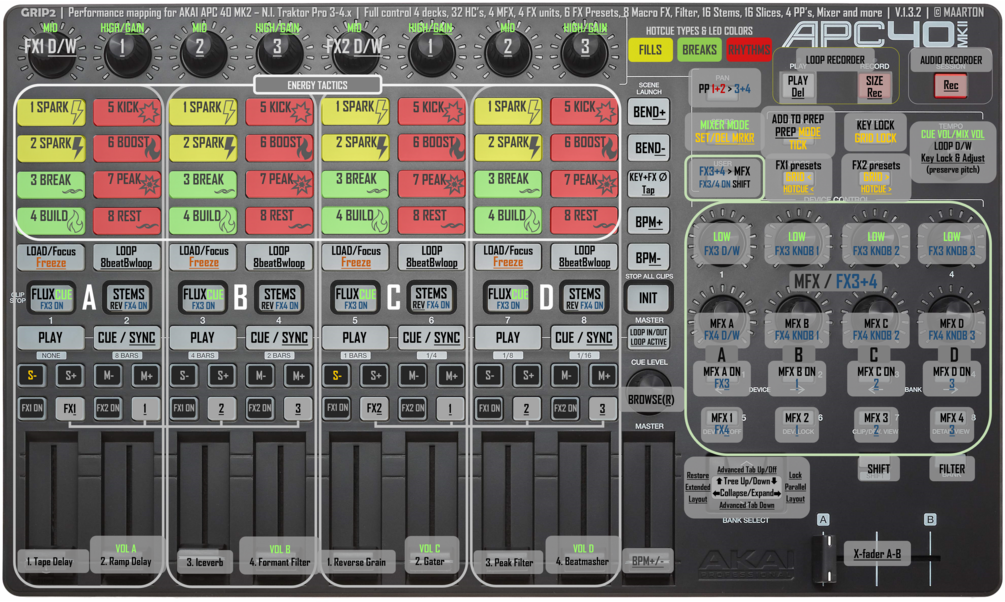This screenshot has height=602, width=1005.
Task: Toggle MFX B ON button
Action: tap(798, 377)
